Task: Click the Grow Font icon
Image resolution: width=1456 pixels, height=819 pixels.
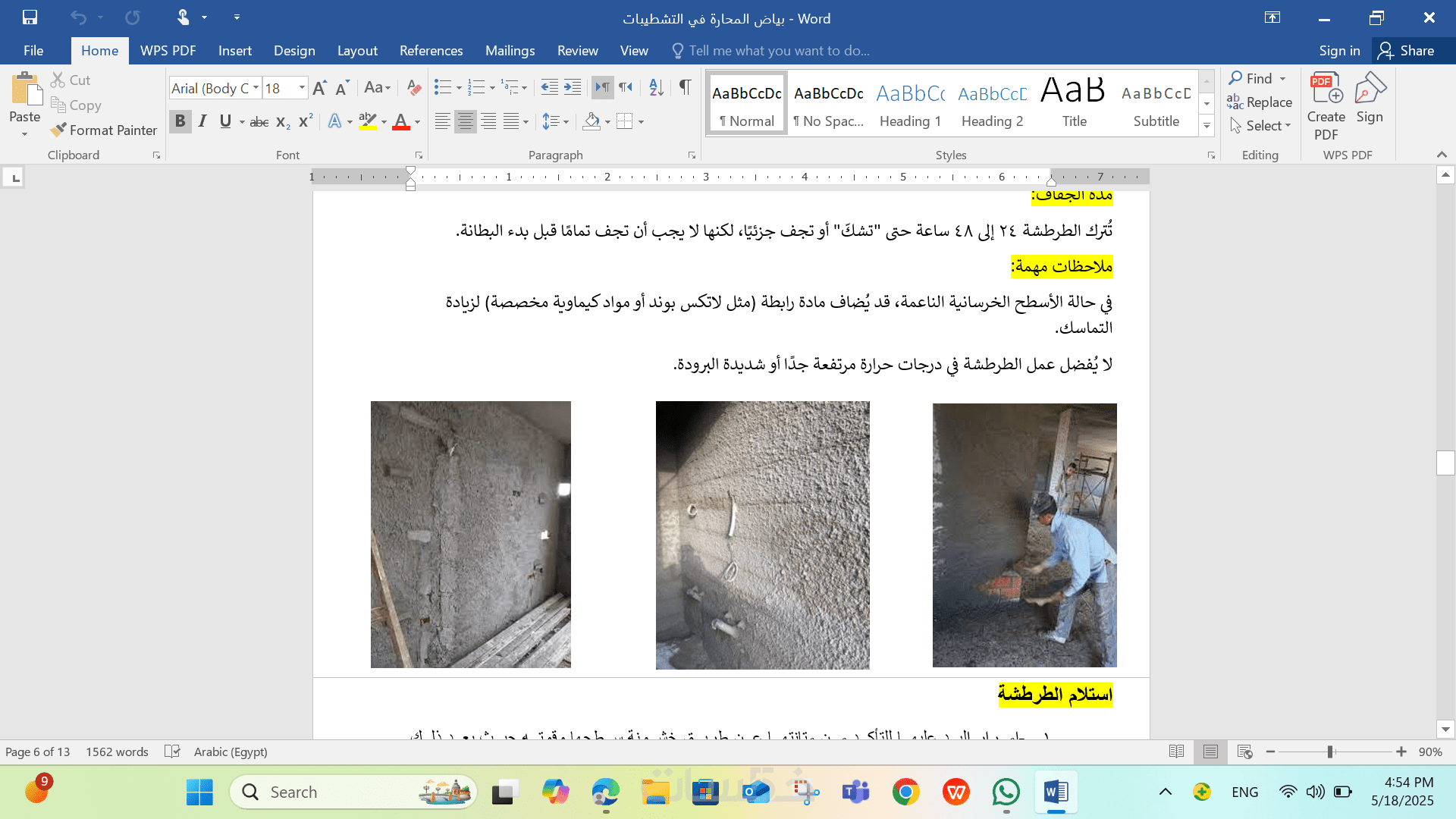Action: pyautogui.click(x=319, y=88)
